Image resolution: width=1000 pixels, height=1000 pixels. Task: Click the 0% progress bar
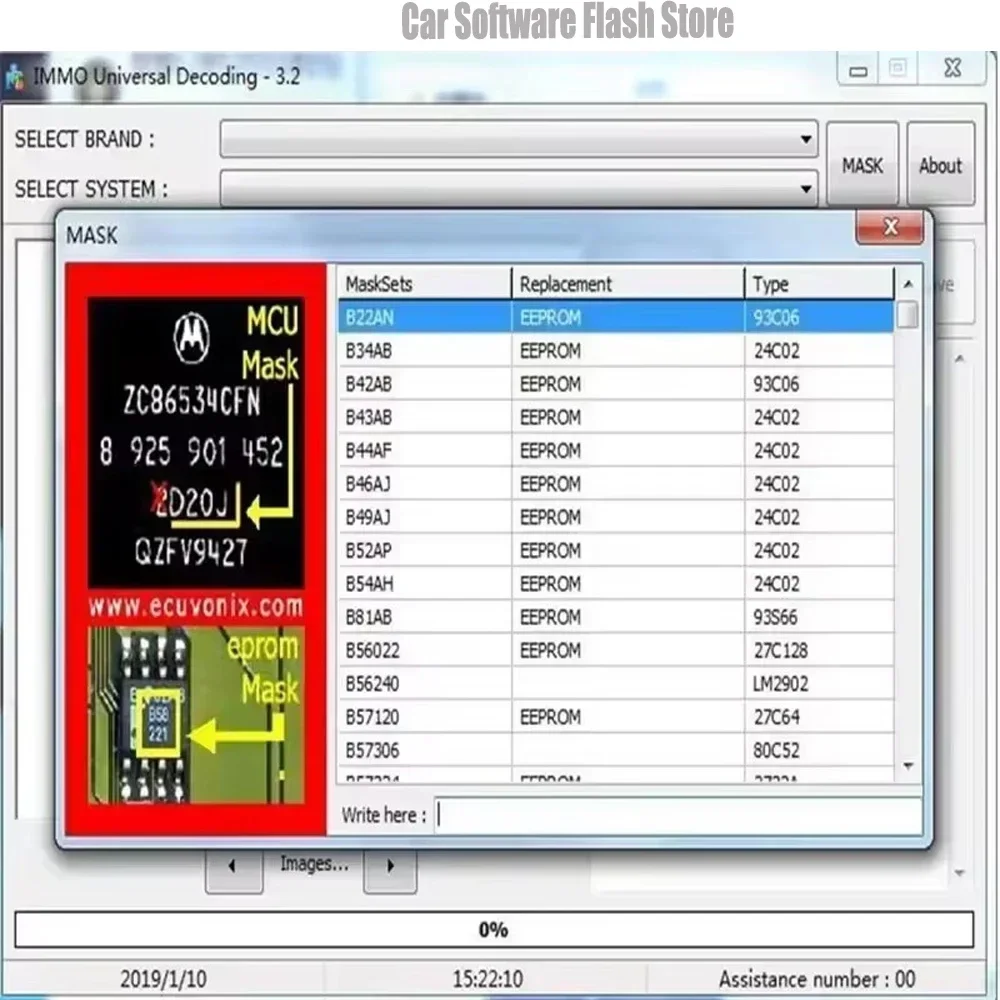point(494,929)
